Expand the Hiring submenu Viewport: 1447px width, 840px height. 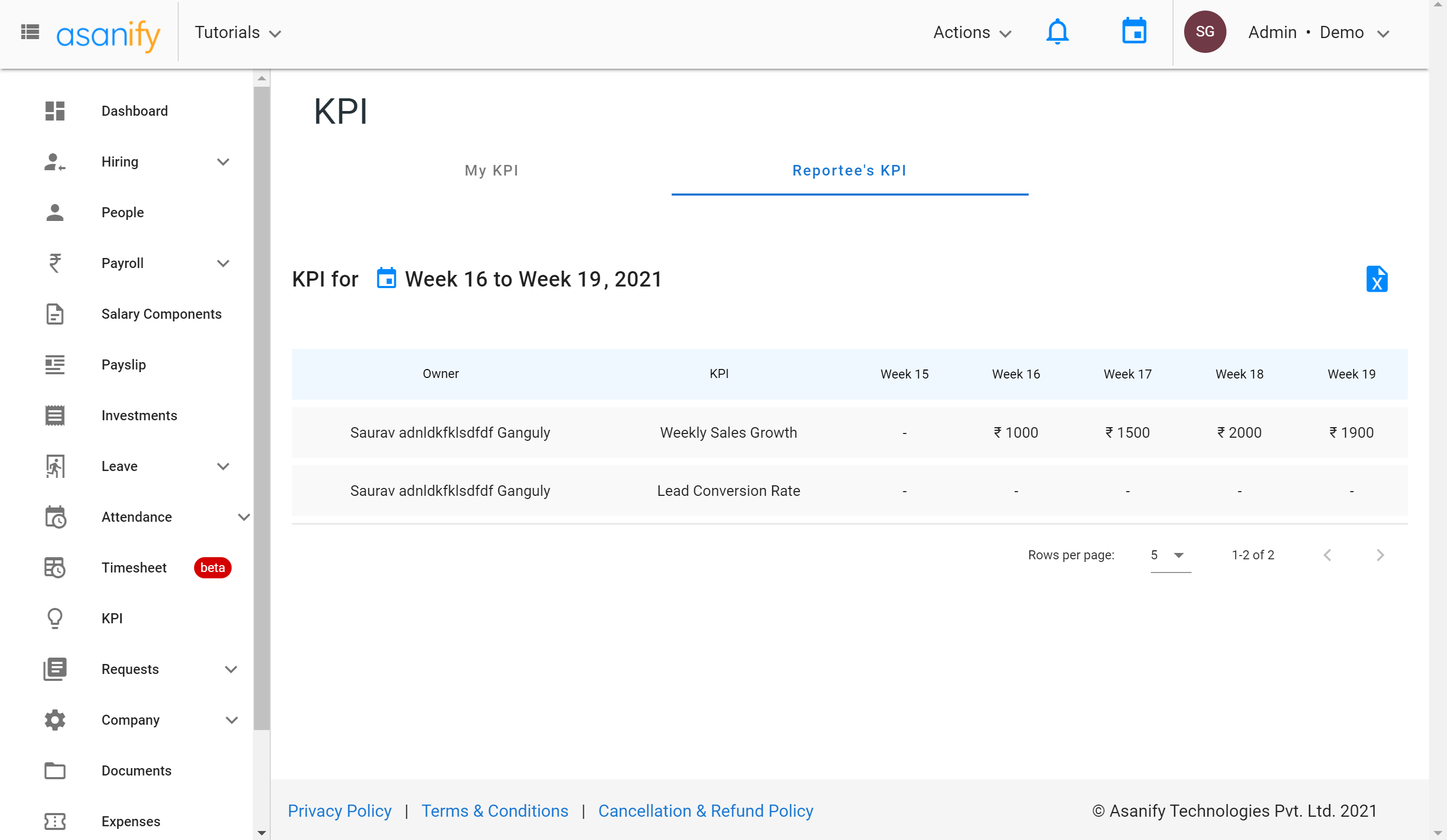223,162
